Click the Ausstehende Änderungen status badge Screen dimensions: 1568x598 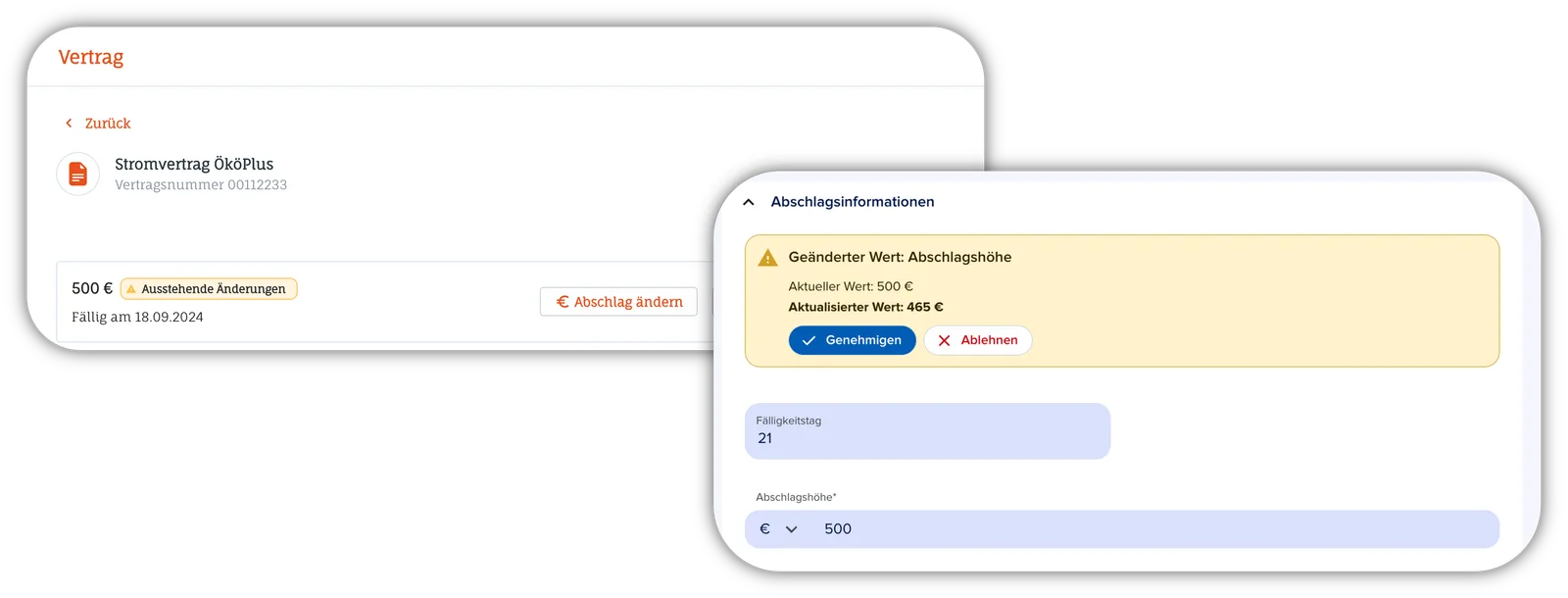tap(209, 289)
